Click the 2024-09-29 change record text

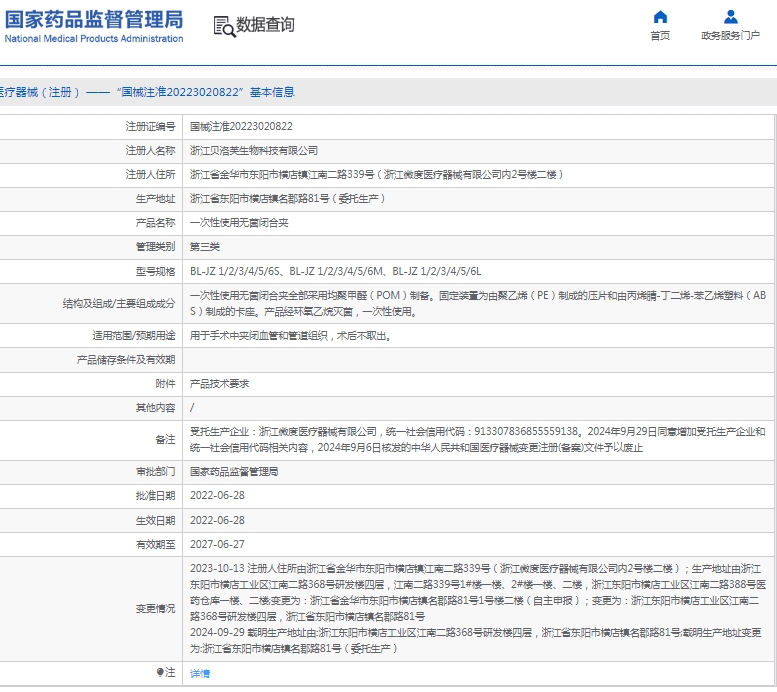point(476,640)
